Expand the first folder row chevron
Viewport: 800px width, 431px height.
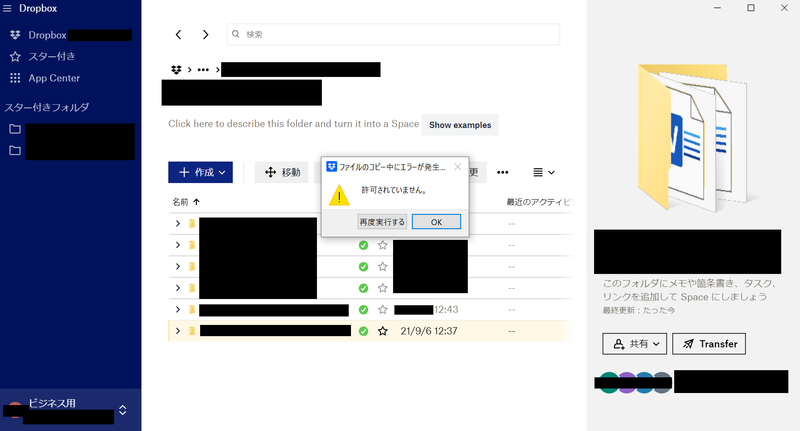tap(178, 223)
